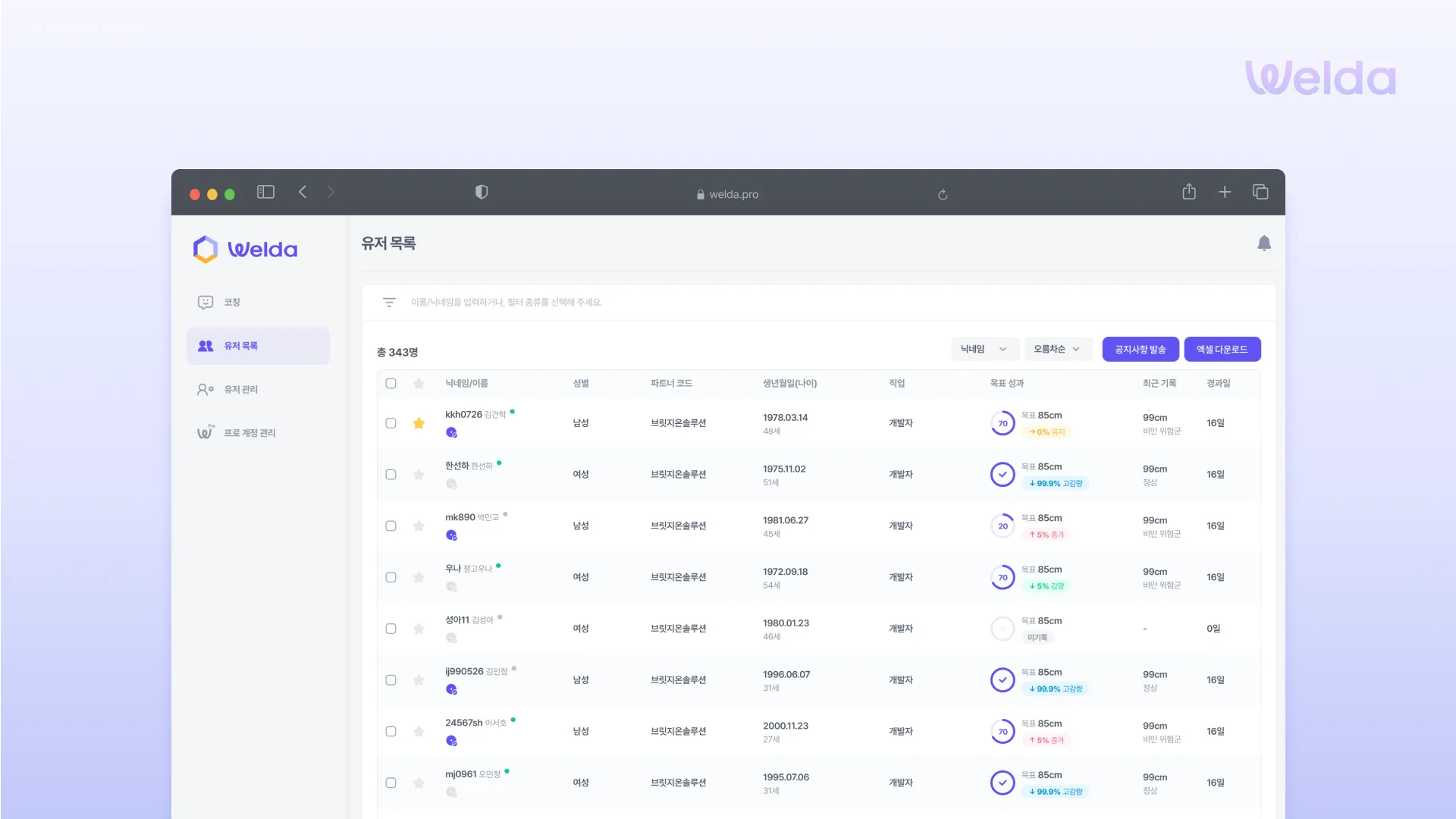The image size is (1456, 819).
Task: Select 유저 목록 in the sidebar
Action: click(258, 346)
